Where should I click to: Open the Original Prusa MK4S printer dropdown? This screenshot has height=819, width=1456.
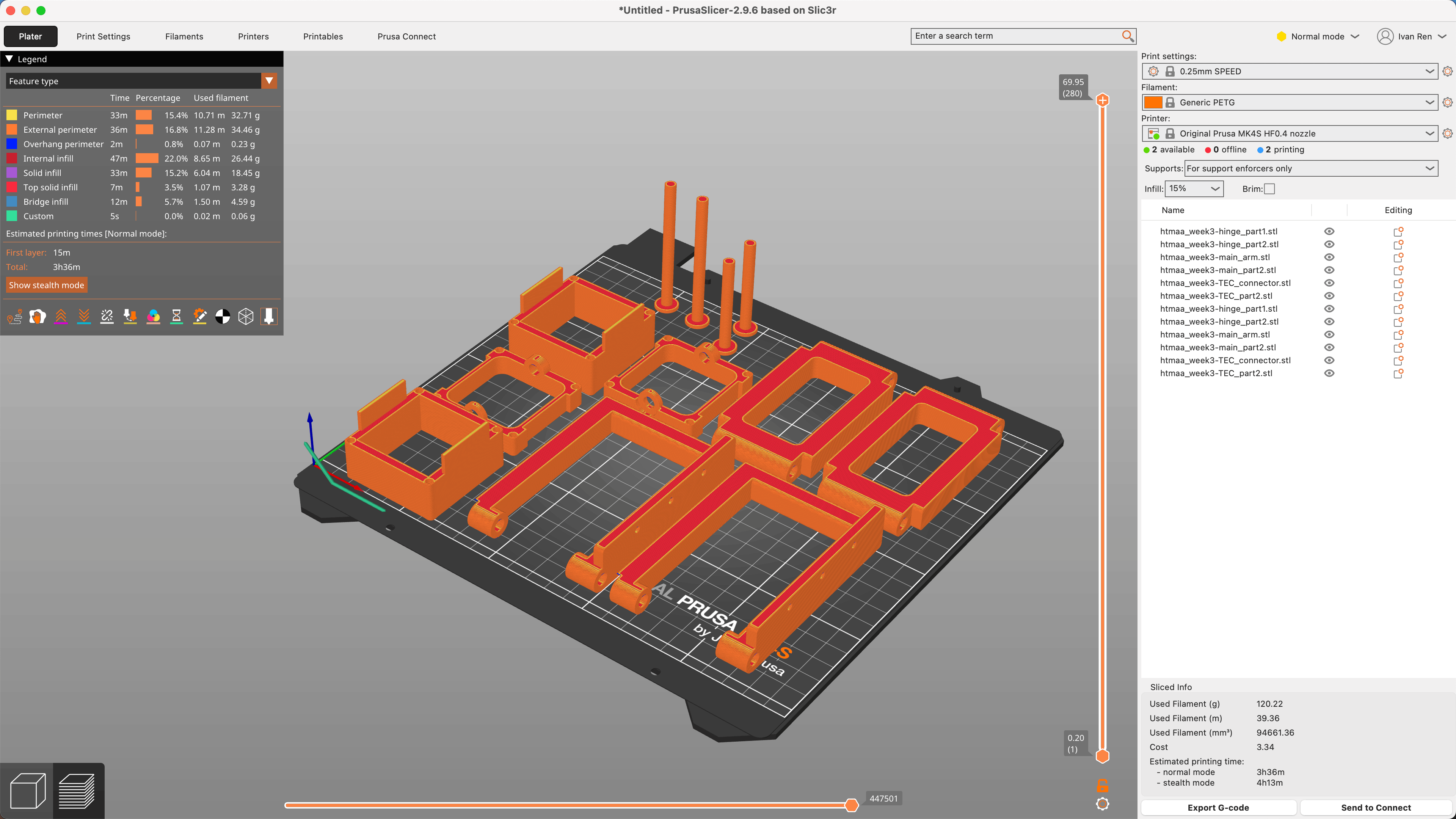click(x=1290, y=133)
